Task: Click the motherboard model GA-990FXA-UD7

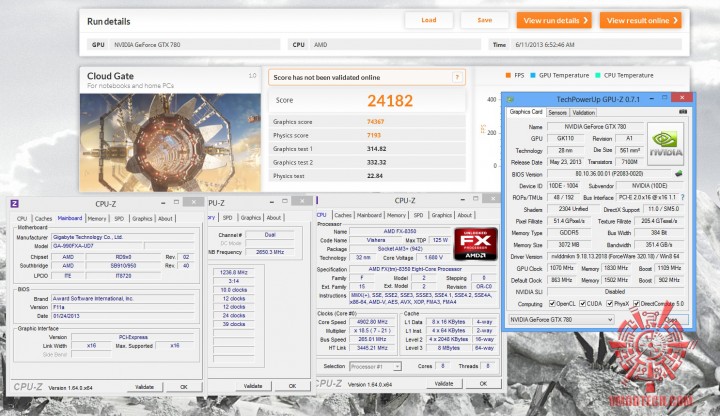Action: (97, 246)
